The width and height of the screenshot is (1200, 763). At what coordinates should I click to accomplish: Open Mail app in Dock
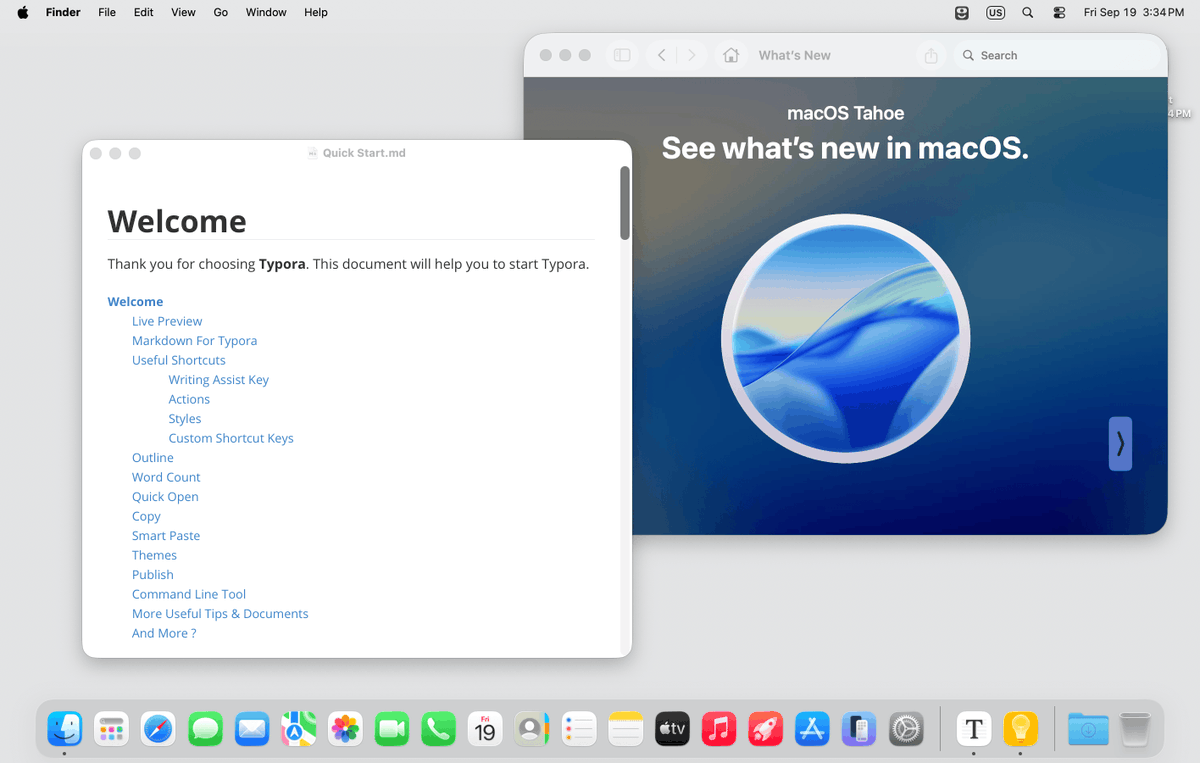tap(252, 729)
